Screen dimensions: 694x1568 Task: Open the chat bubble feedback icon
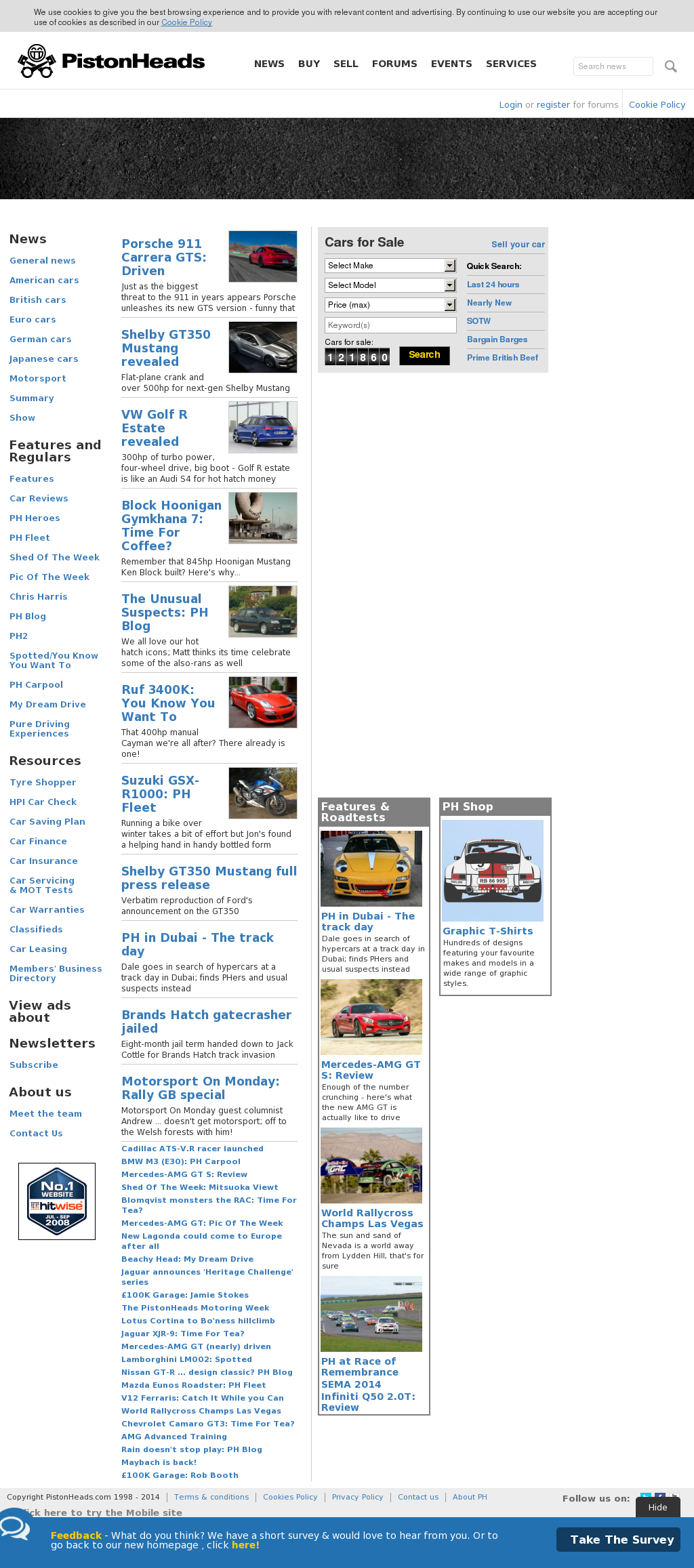pos(14,1527)
